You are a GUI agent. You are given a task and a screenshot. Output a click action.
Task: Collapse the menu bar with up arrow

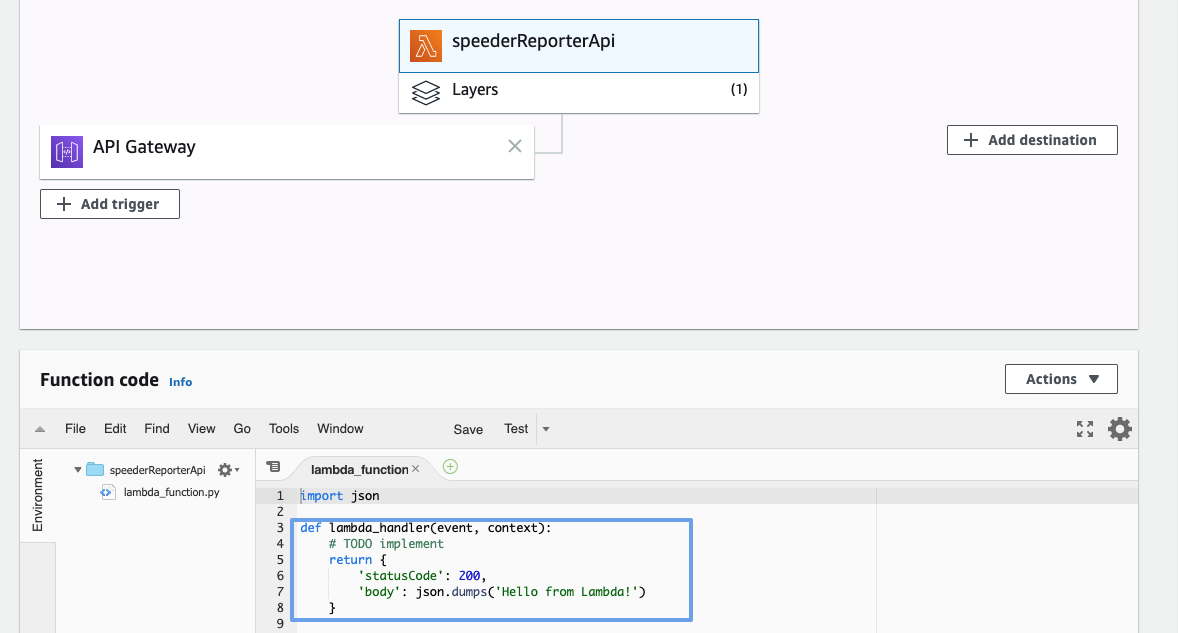pos(40,430)
